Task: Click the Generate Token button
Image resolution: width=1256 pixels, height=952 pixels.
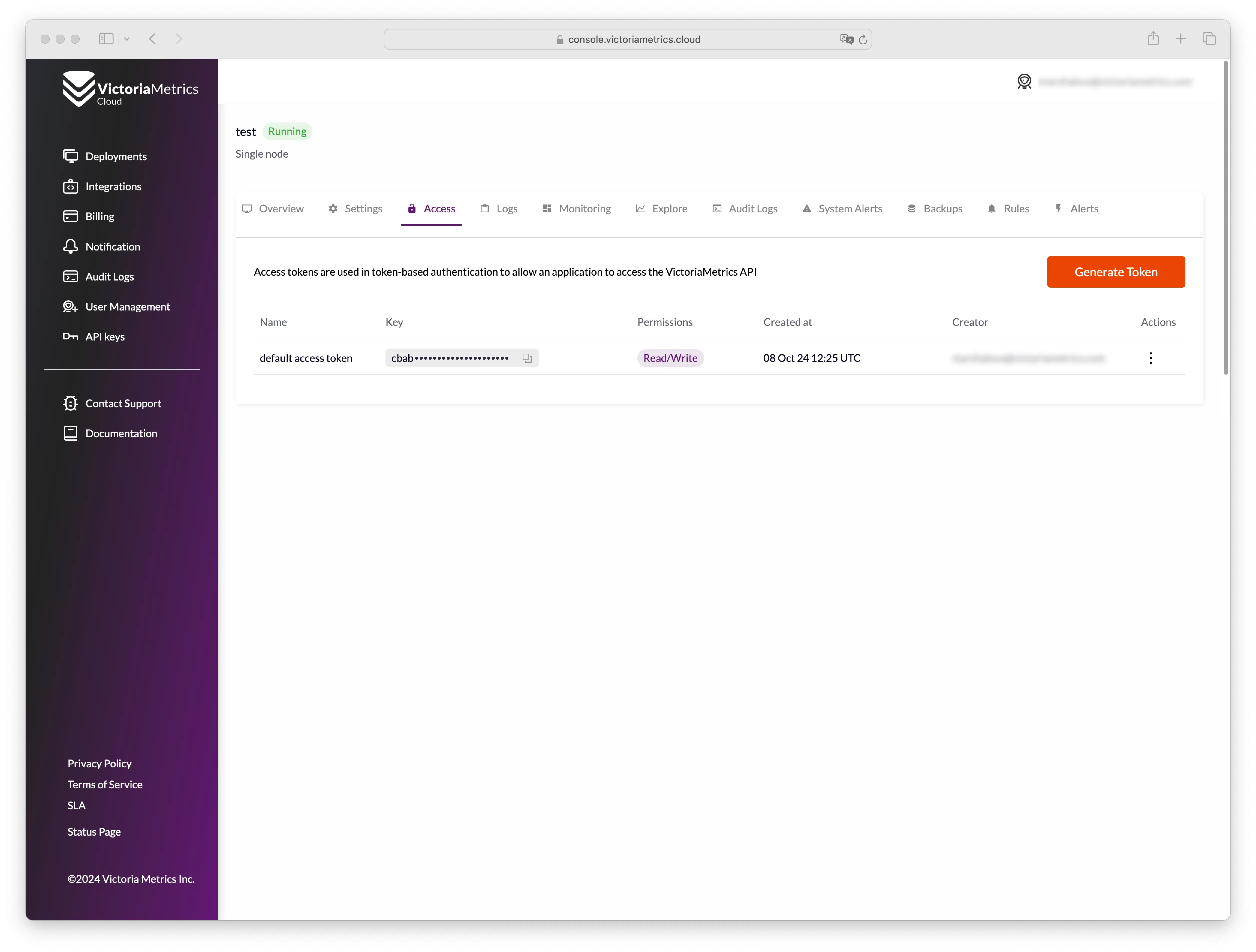Action: pos(1116,271)
